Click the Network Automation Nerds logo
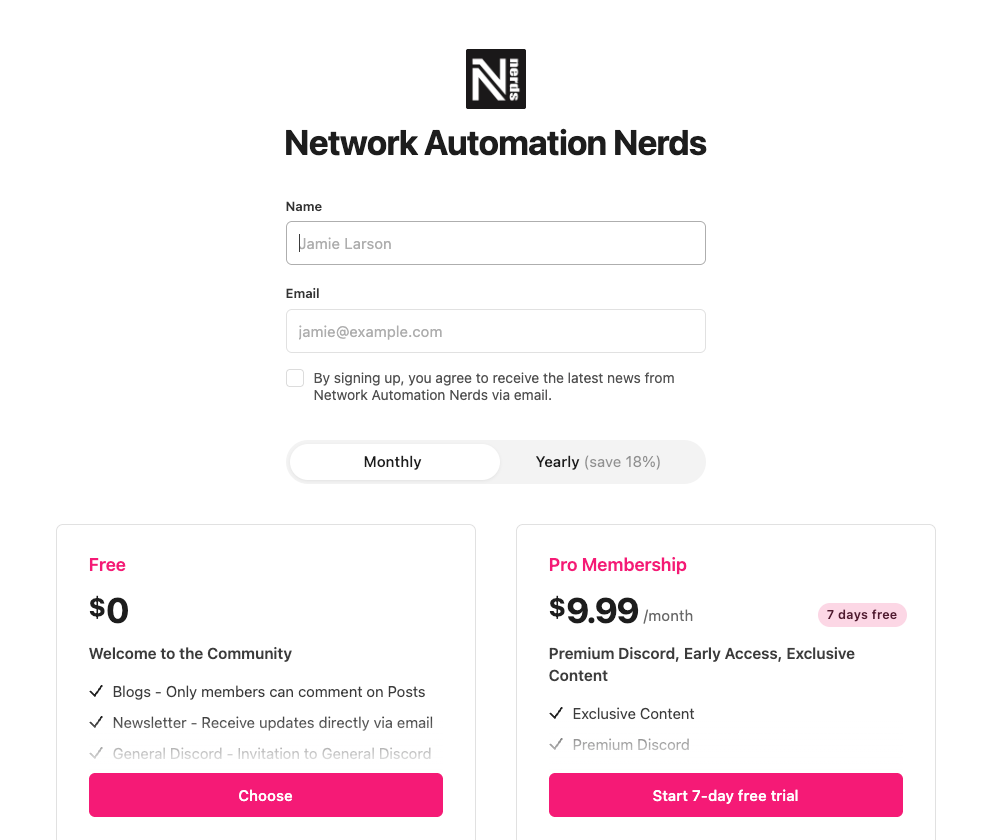This screenshot has width=1008, height=840. pyautogui.click(x=496, y=79)
